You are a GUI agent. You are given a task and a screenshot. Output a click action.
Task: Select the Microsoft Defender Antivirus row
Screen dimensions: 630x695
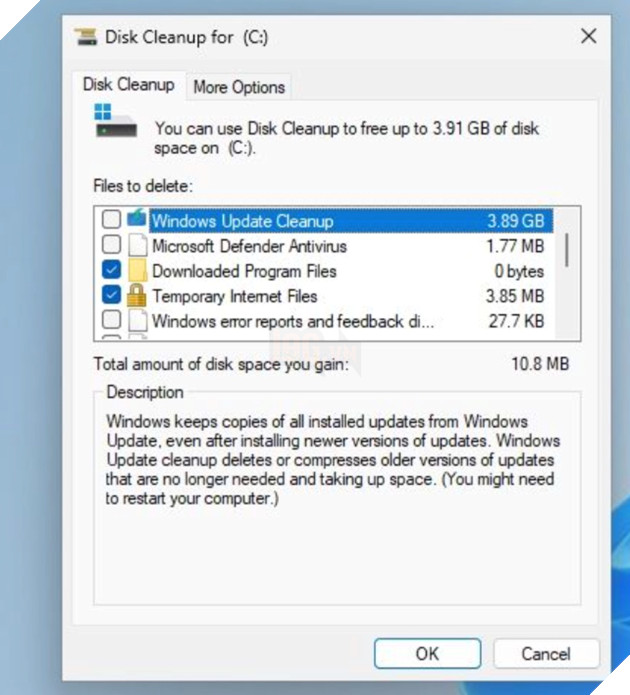click(x=328, y=246)
